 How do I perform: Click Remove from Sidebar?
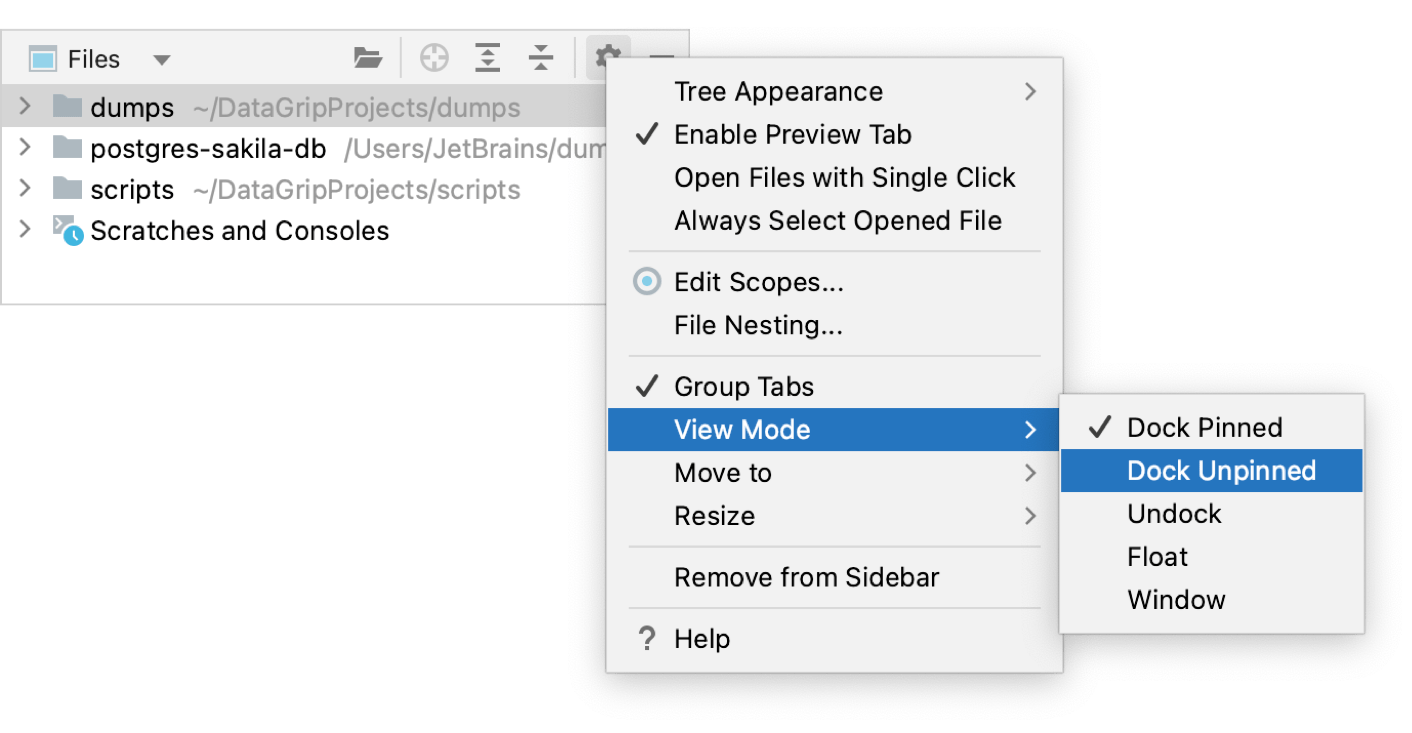(x=806, y=577)
